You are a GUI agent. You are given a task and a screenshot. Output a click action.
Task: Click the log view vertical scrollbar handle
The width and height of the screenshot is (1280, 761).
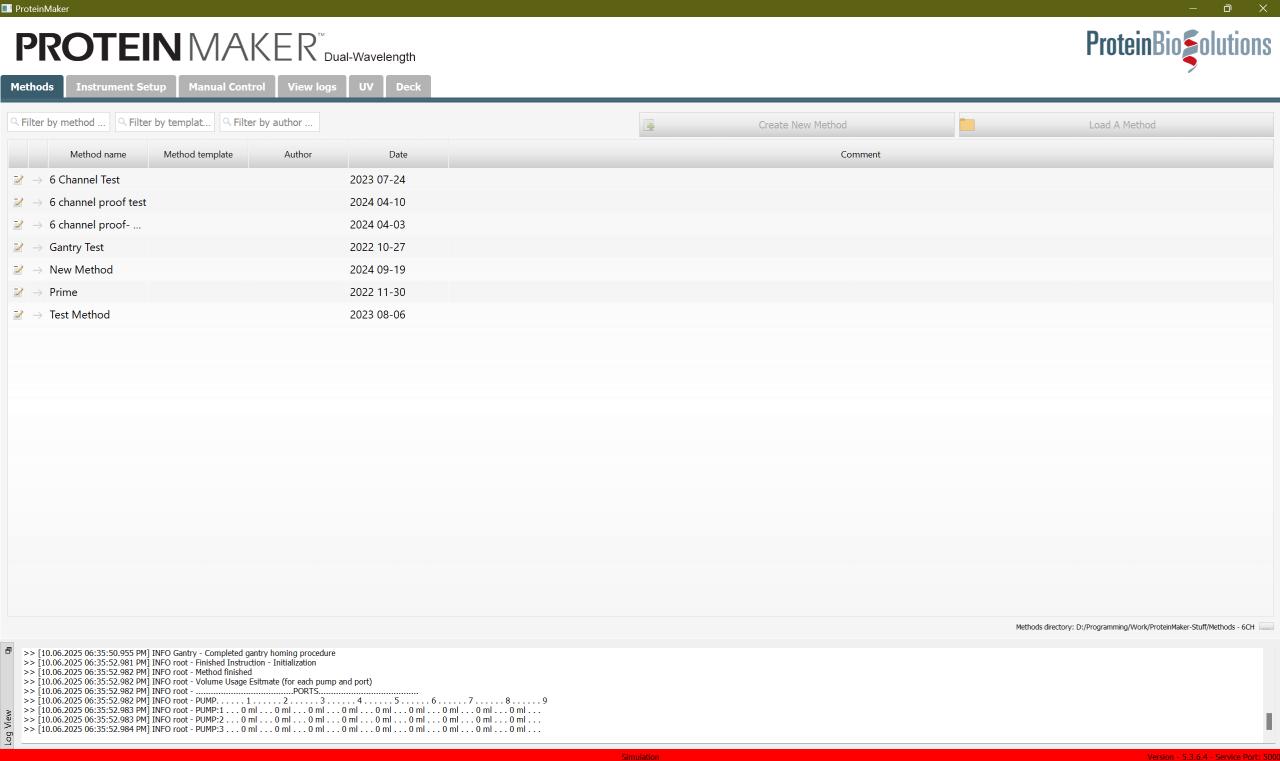1269,721
